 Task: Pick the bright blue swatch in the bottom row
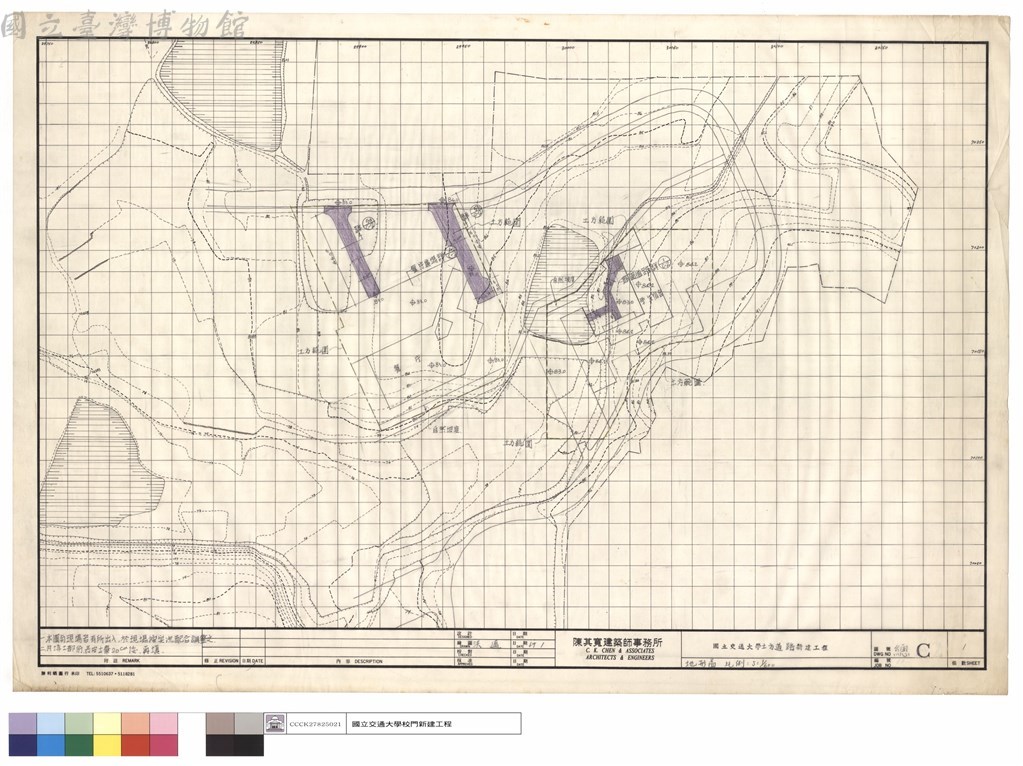pyautogui.click(x=52, y=745)
